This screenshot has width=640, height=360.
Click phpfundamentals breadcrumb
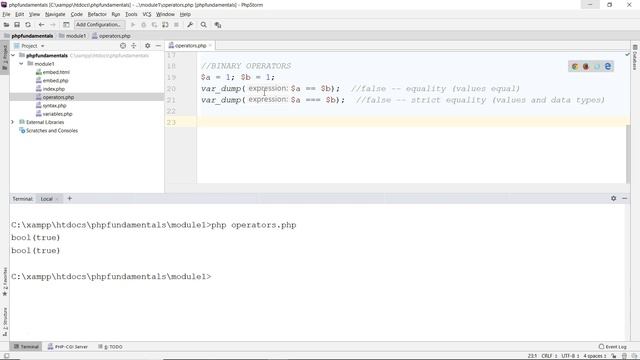coord(29,36)
